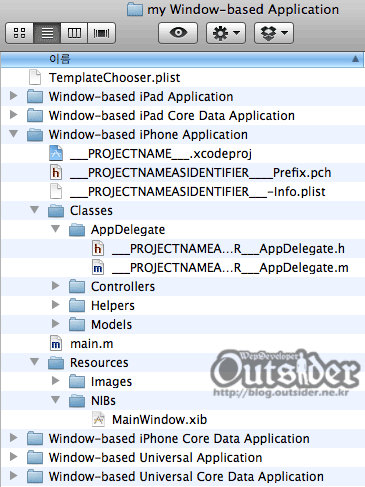Switch Finder to column view
Viewport: 365px width, 487px height.
(74, 33)
